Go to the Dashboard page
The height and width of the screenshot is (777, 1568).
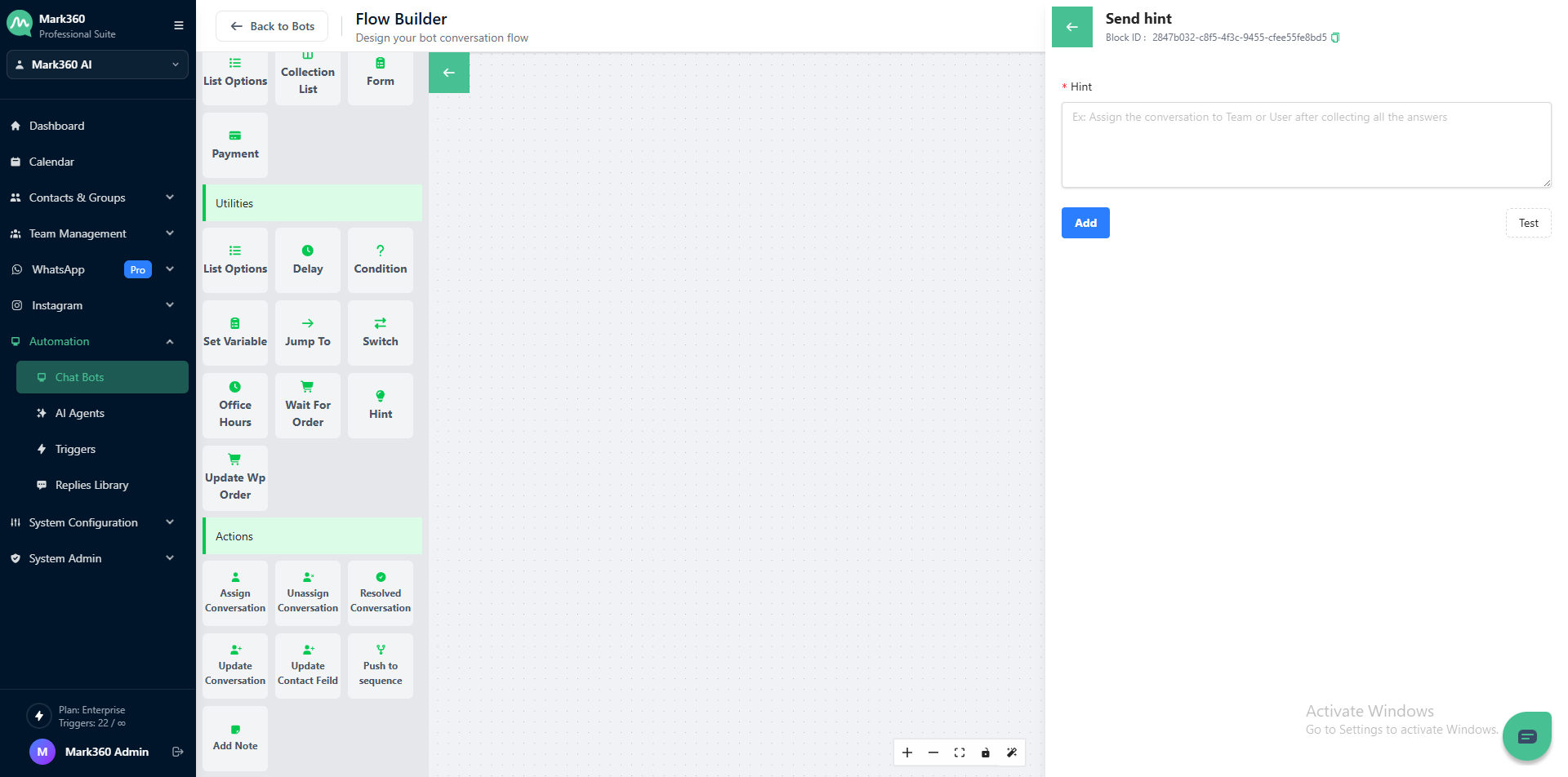pos(57,126)
